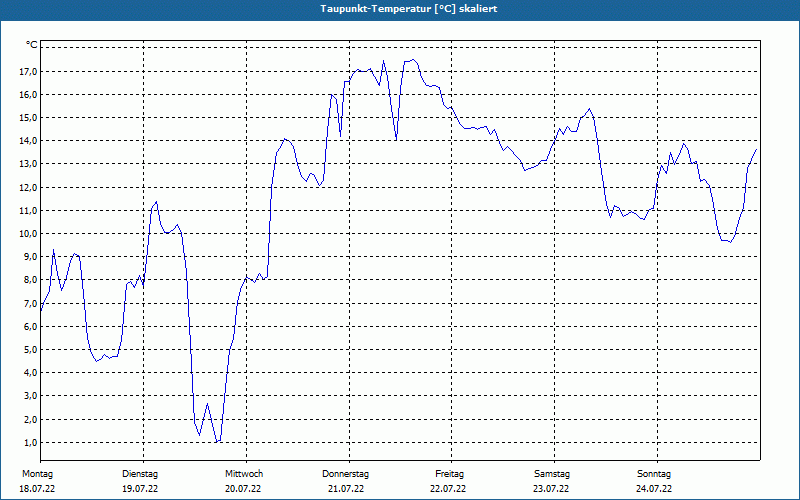Select the 16,0 y-axis value
The image size is (800, 500).
(x=28, y=95)
